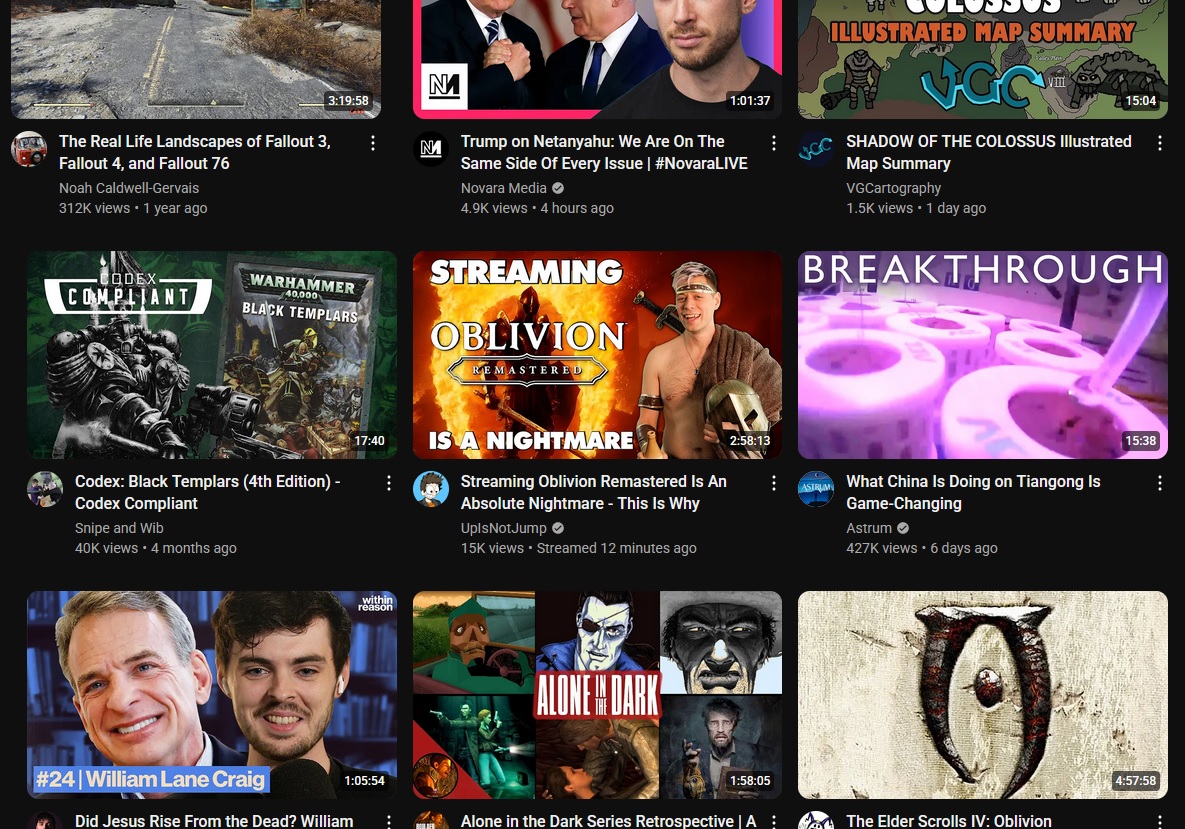Click the 1:05:54 duration badge
This screenshot has height=829, width=1185.
point(364,781)
